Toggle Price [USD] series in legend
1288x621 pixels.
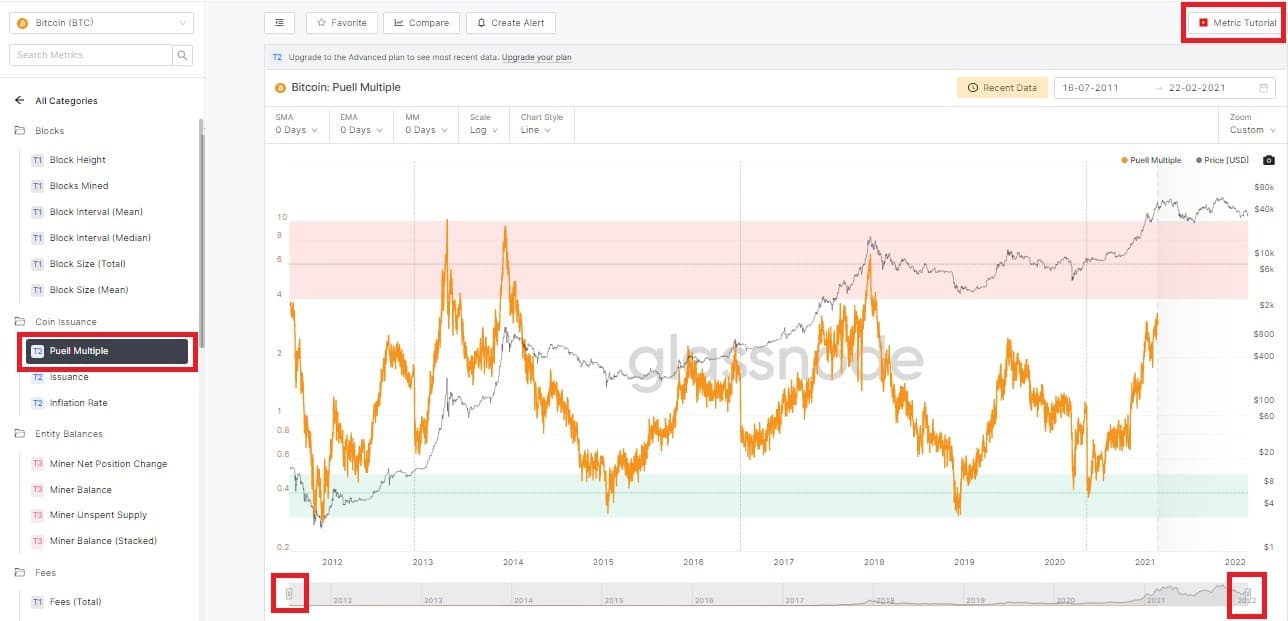coord(1222,160)
